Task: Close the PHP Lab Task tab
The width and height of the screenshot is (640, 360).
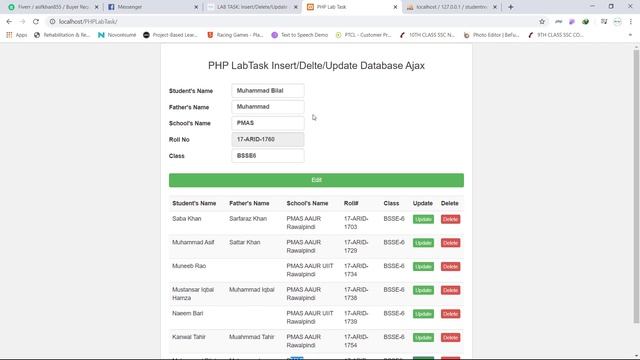Action: pos(395,7)
